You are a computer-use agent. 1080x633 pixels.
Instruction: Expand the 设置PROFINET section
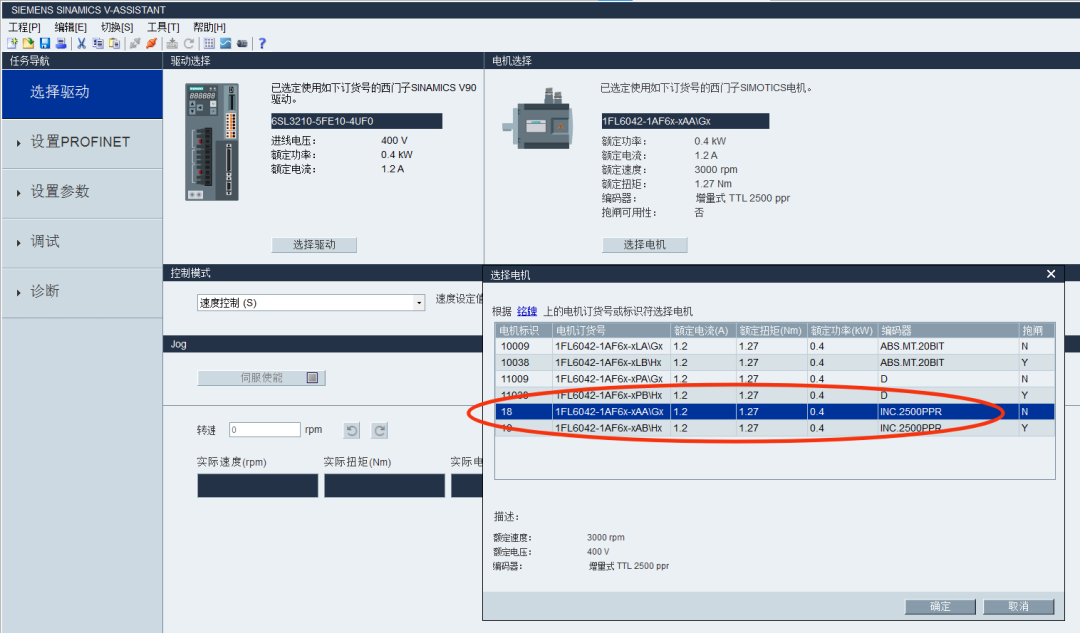click(80, 143)
